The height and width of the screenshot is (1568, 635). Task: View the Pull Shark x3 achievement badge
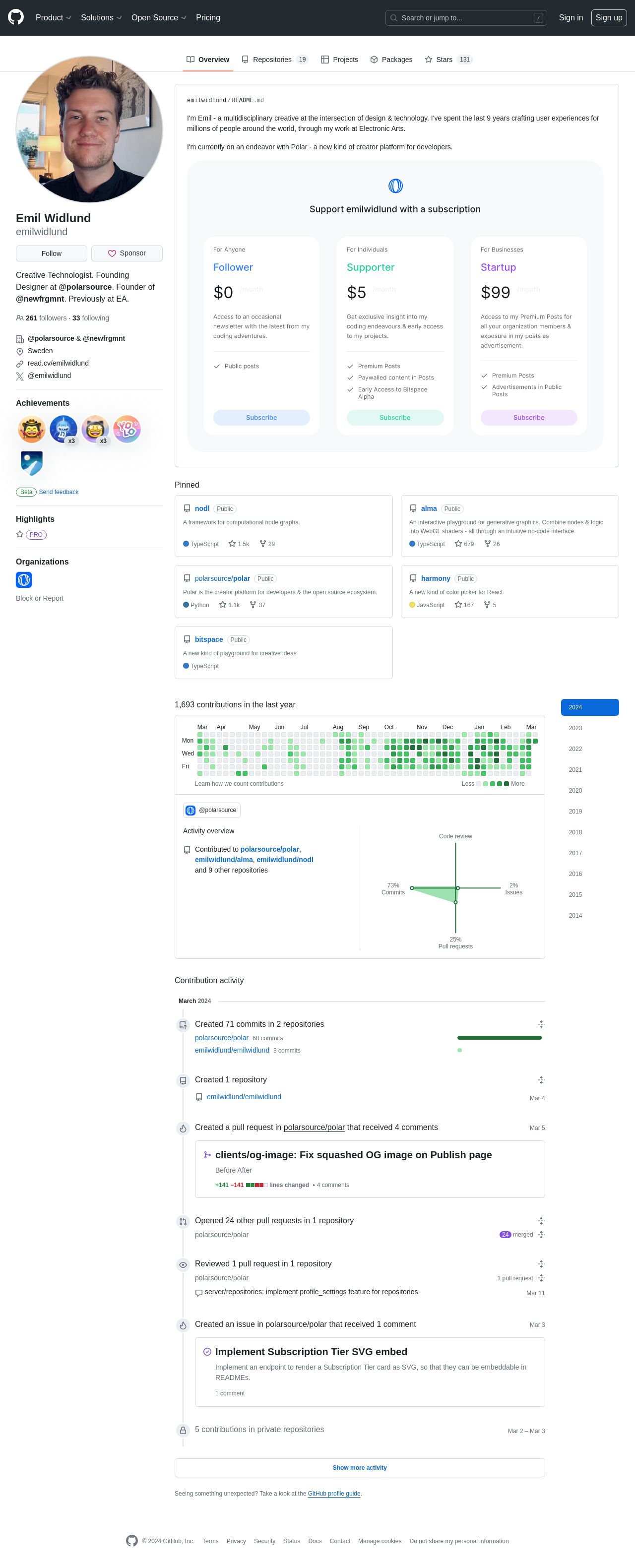[63, 429]
